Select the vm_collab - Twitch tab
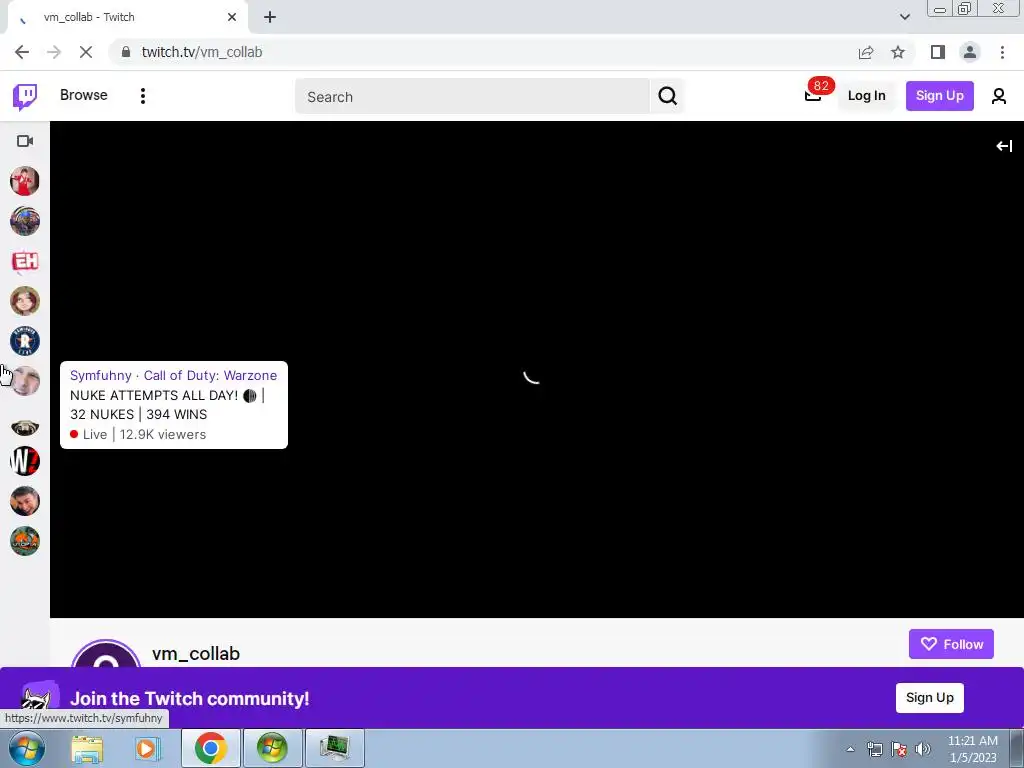1024x768 pixels. point(128,17)
